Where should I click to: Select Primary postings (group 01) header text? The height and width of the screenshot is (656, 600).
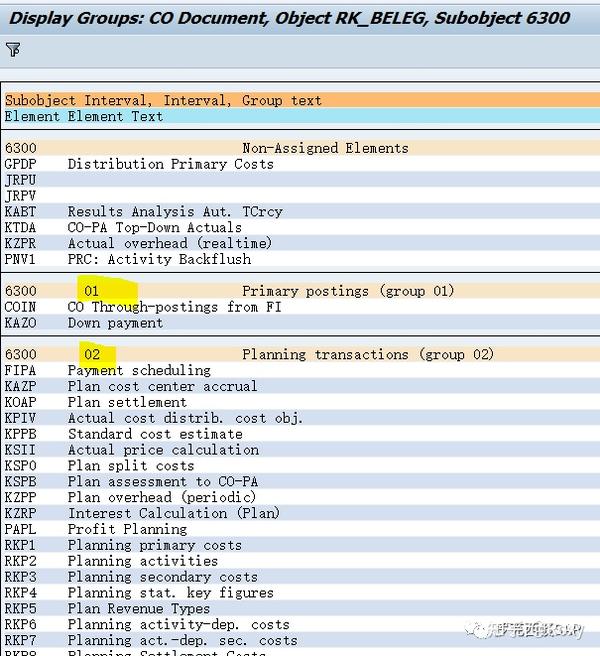tap(348, 291)
